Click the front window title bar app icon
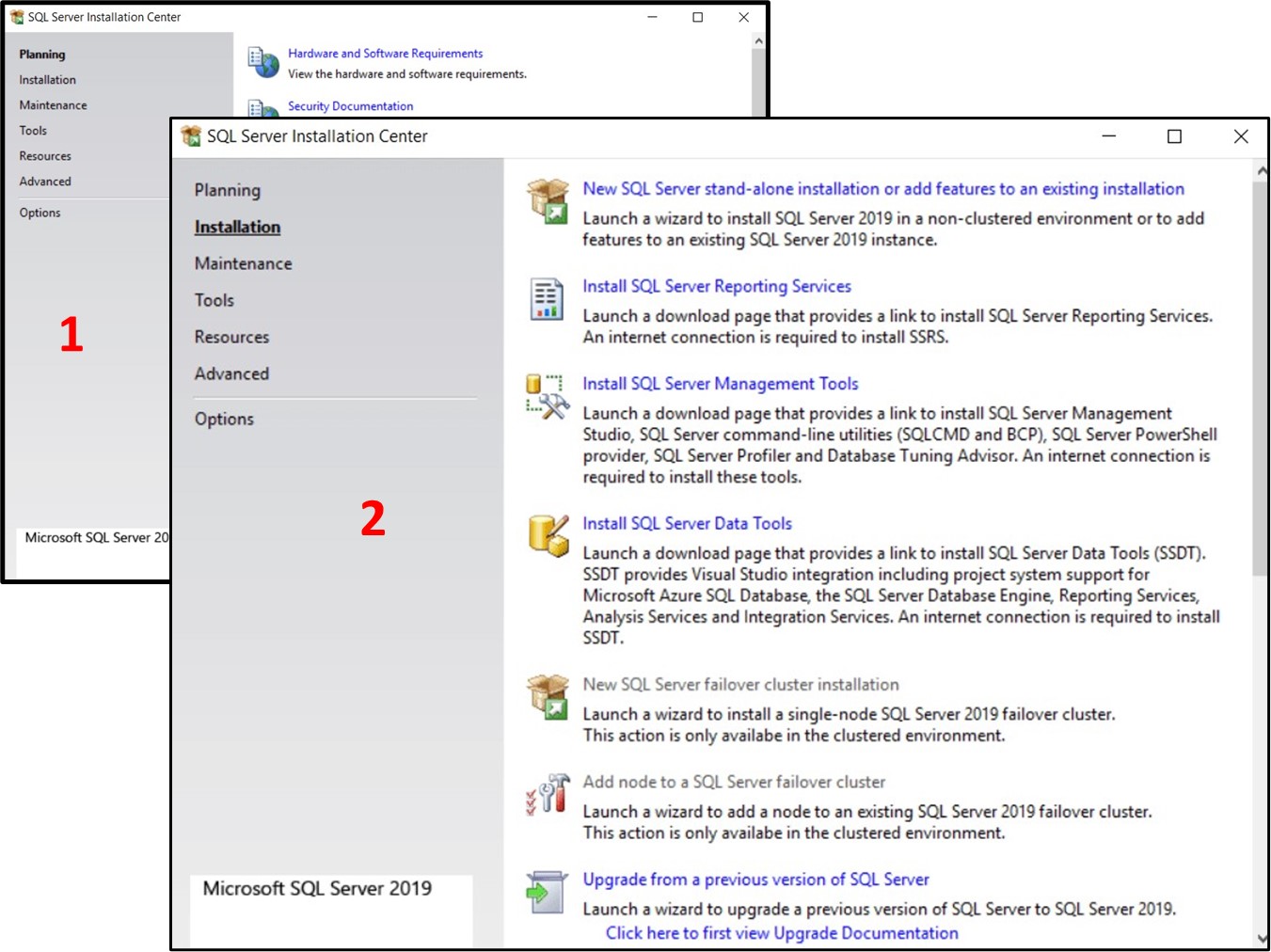This screenshot has width=1271, height=952. click(x=191, y=136)
